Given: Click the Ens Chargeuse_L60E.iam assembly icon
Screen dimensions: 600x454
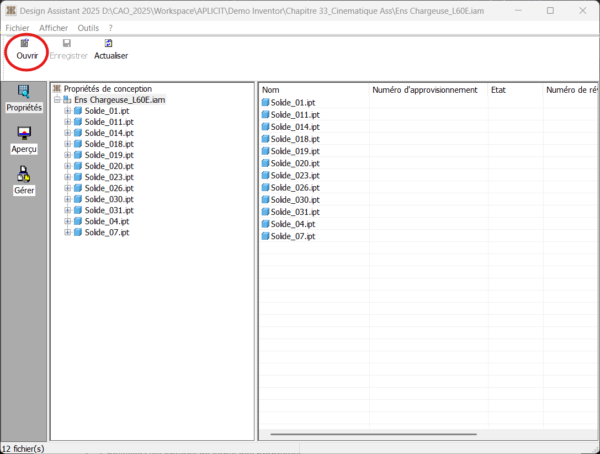Looking at the screenshot, I should pyautogui.click(x=68, y=100).
